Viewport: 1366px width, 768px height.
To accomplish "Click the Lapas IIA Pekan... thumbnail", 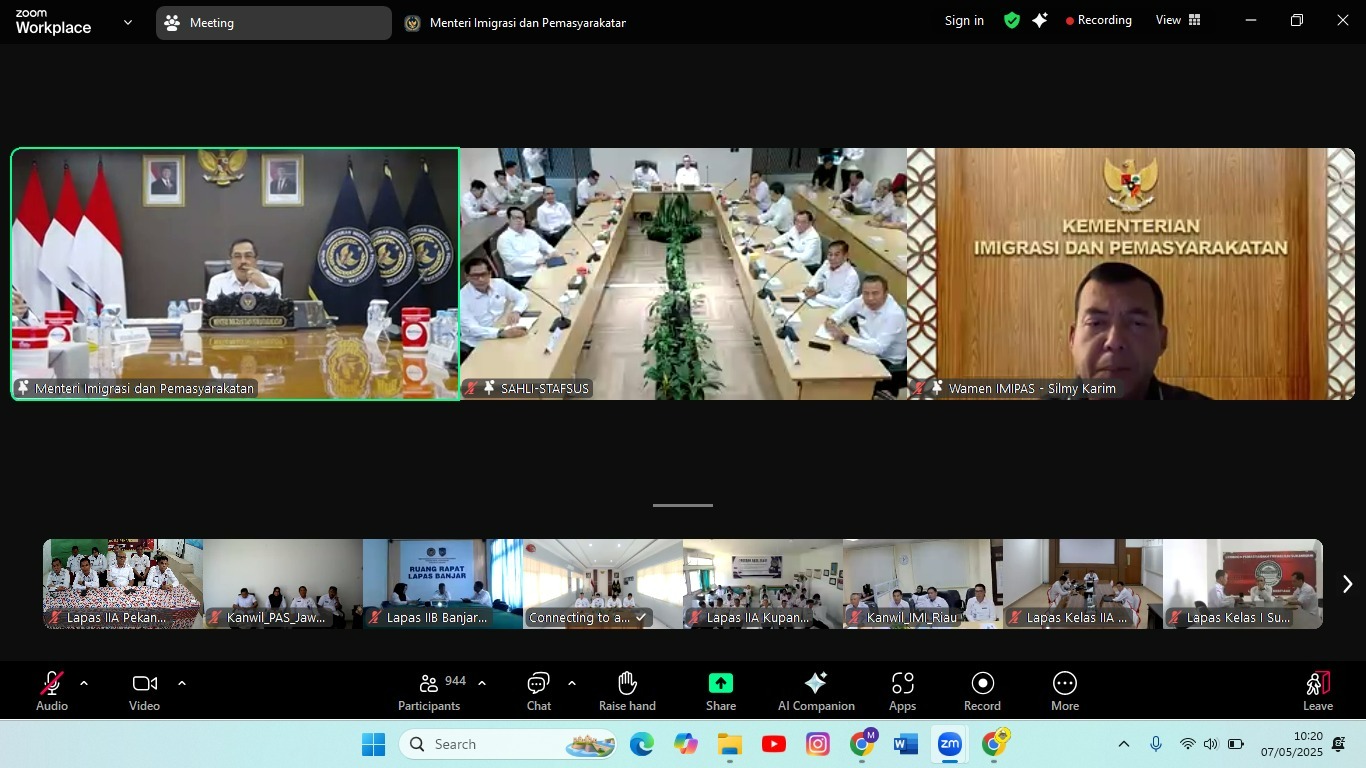I will coord(123,584).
